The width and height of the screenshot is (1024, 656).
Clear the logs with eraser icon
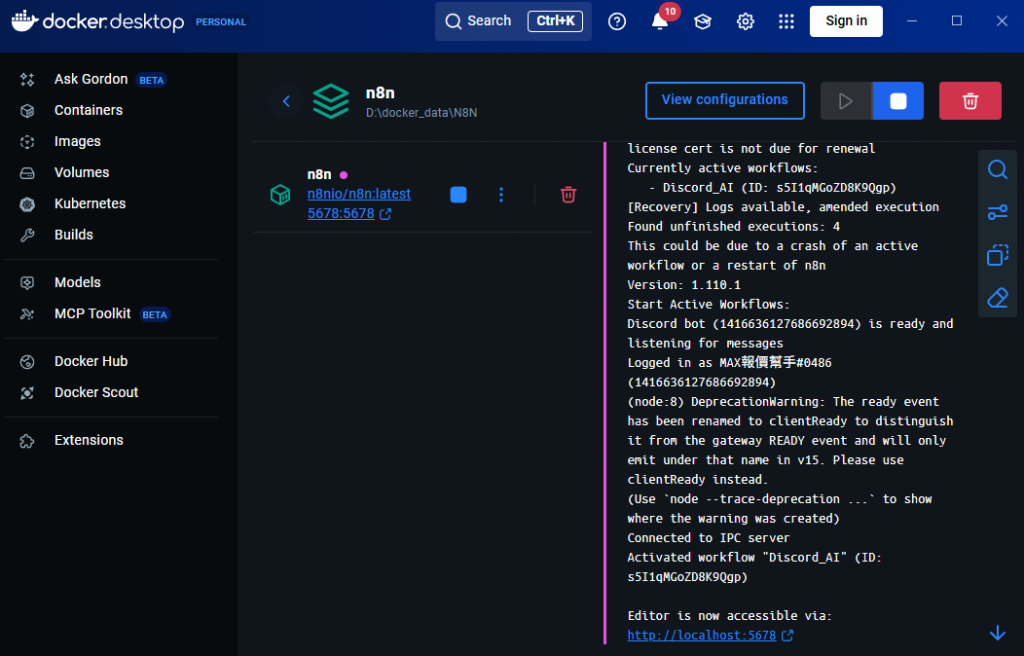(997, 298)
